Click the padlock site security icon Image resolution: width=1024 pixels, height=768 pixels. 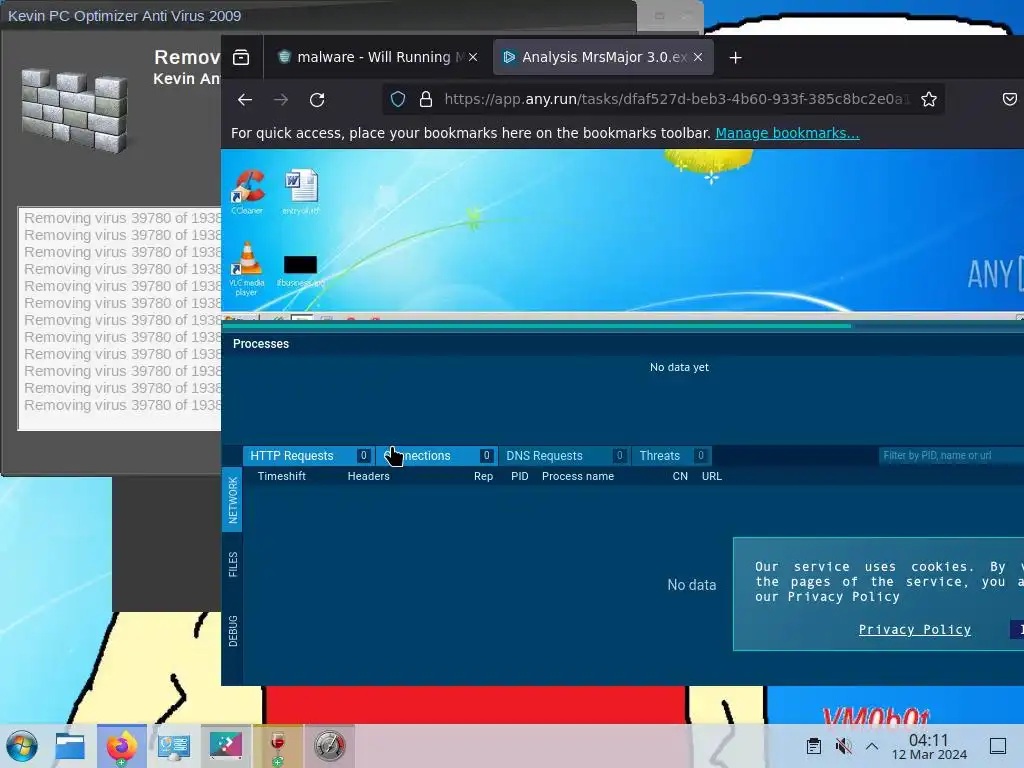coord(426,99)
